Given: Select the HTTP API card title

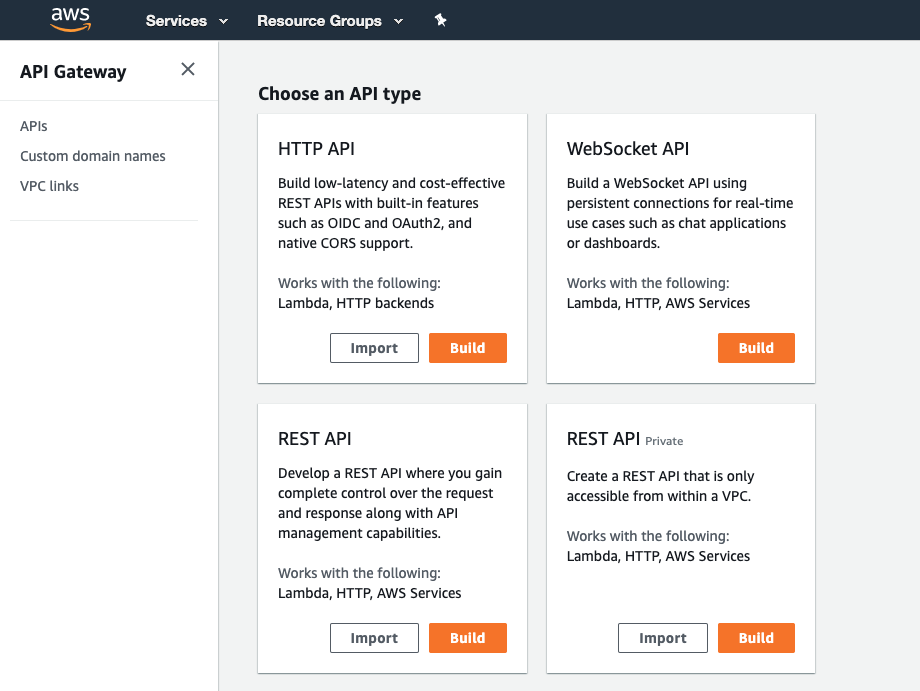Looking at the screenshot, I should (316, 149).
